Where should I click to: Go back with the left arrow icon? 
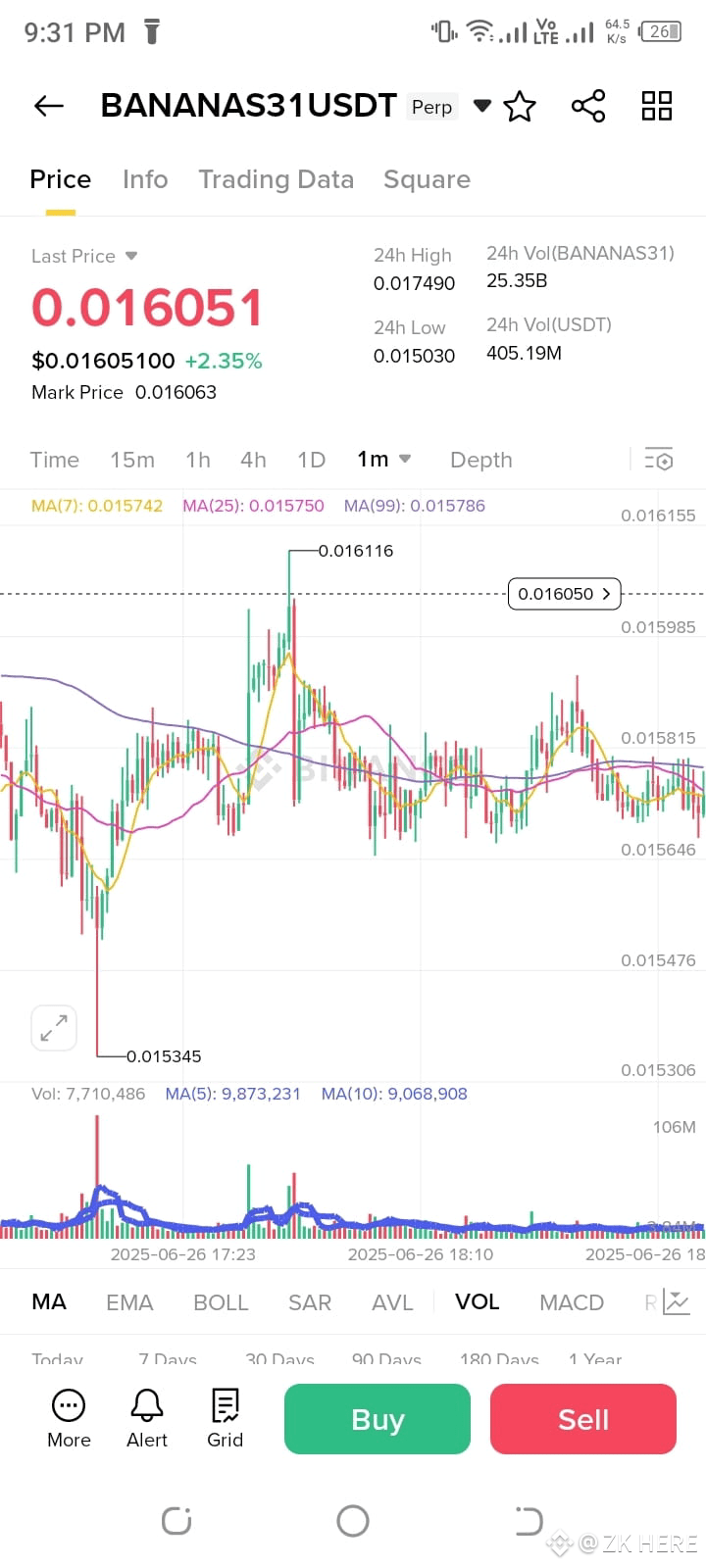(49, 106)
